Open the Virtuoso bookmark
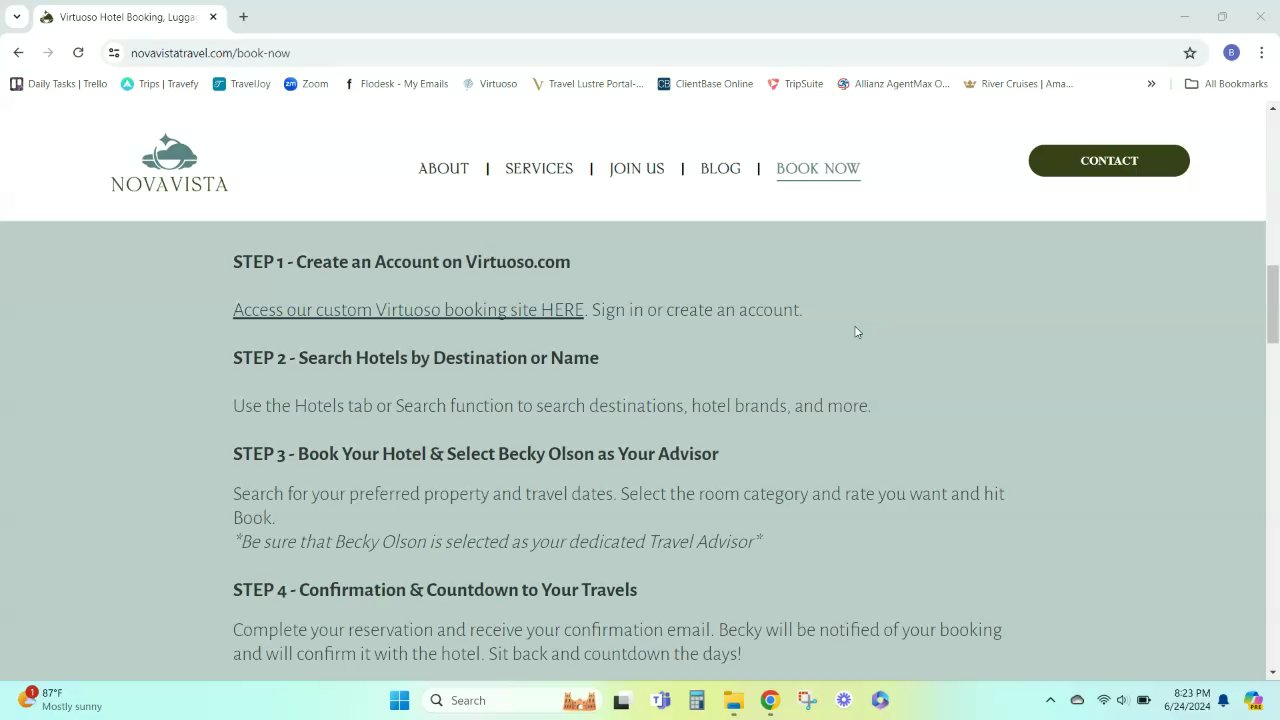1280x720 pixels. pyautogui.click(x=490, y=84)
